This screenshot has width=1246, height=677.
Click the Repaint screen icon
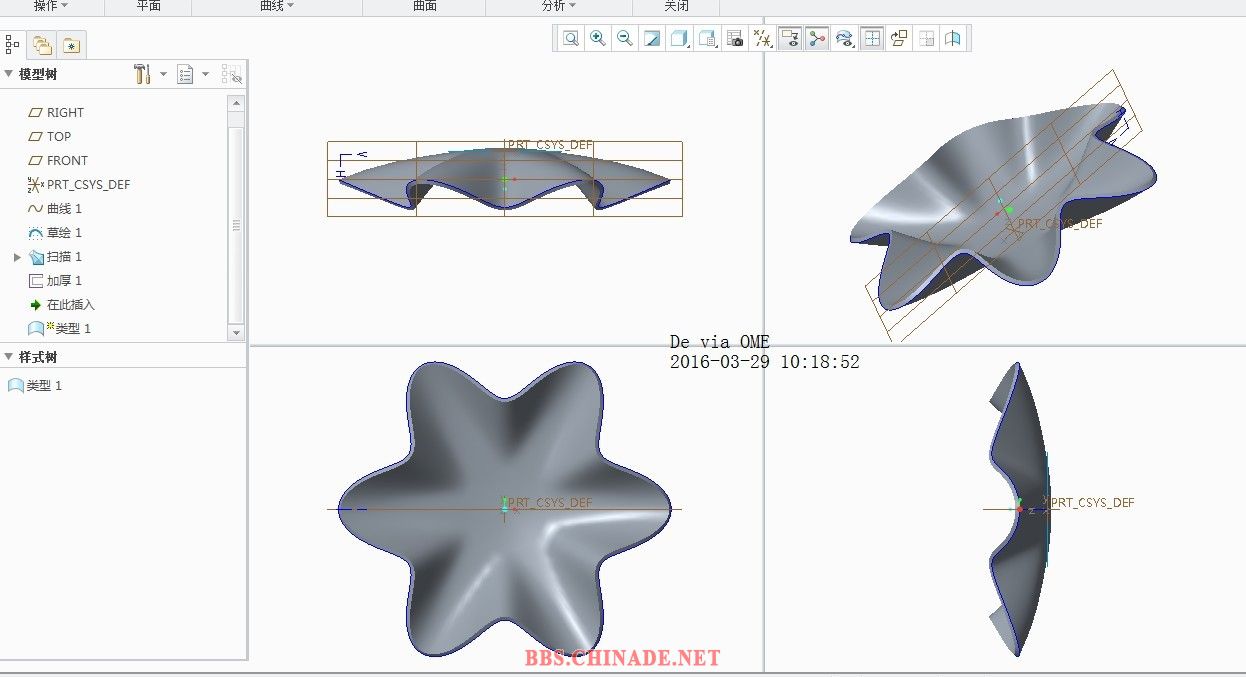tap(652, 39)
